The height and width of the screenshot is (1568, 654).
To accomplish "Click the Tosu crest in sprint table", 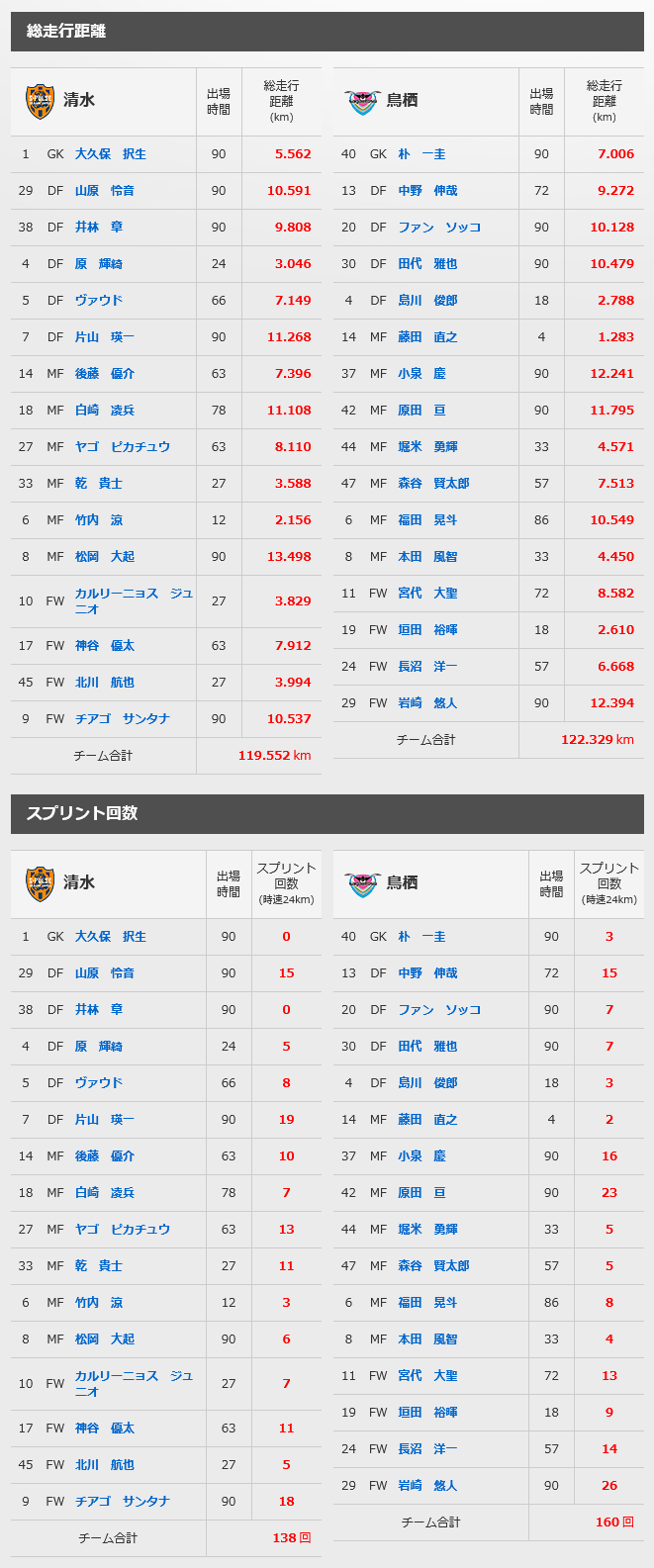I will point(363,883).
